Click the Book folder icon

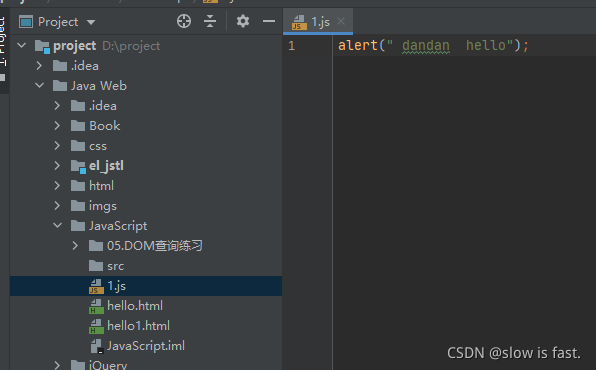[x=78, y=125]
